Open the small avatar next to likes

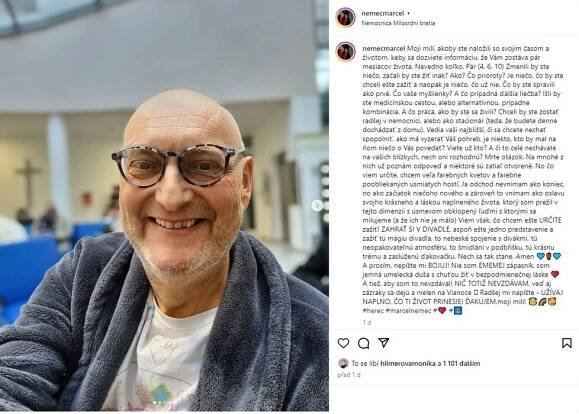[343, 363]
